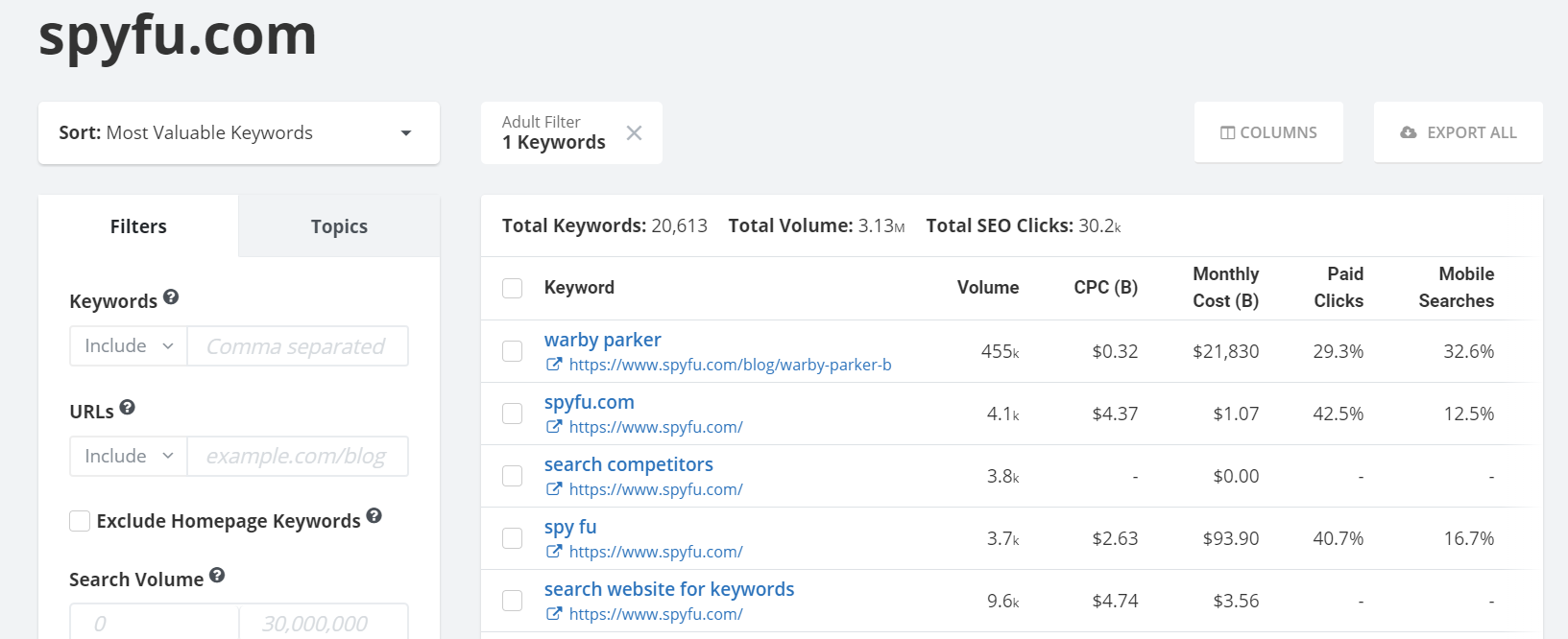Screen dimensions: 1568x639
Task: Click the Total Keywords: 20,613 summary
Action: (x=605, y=226)
